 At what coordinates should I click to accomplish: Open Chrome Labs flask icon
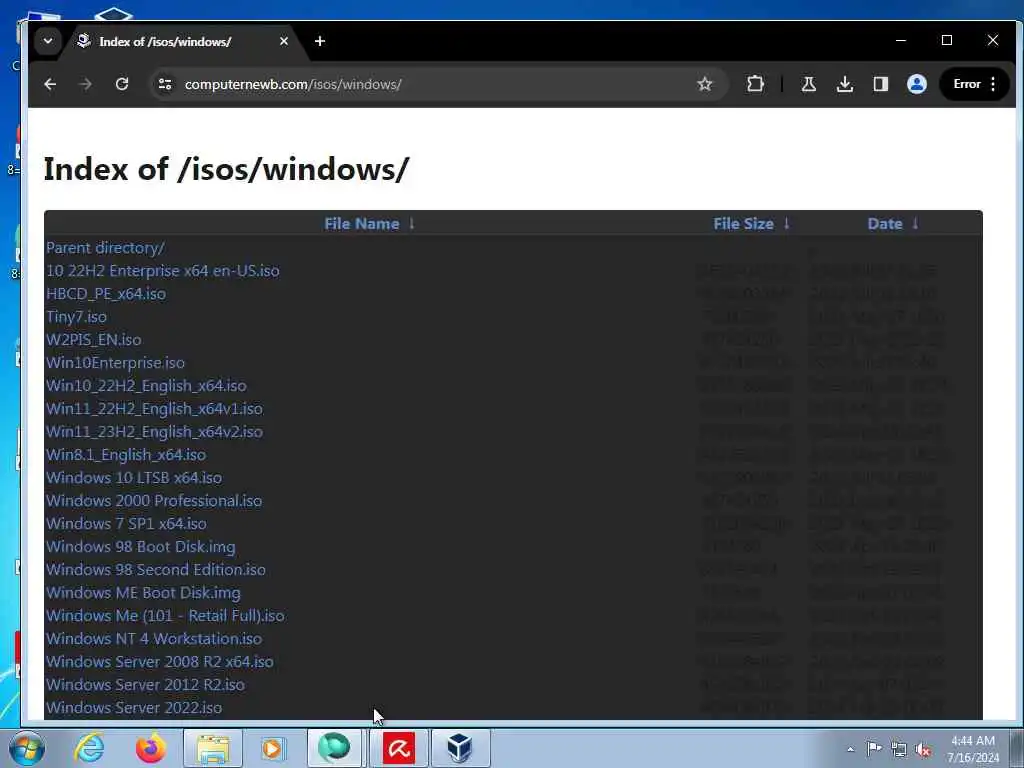(x=808, y=84)
